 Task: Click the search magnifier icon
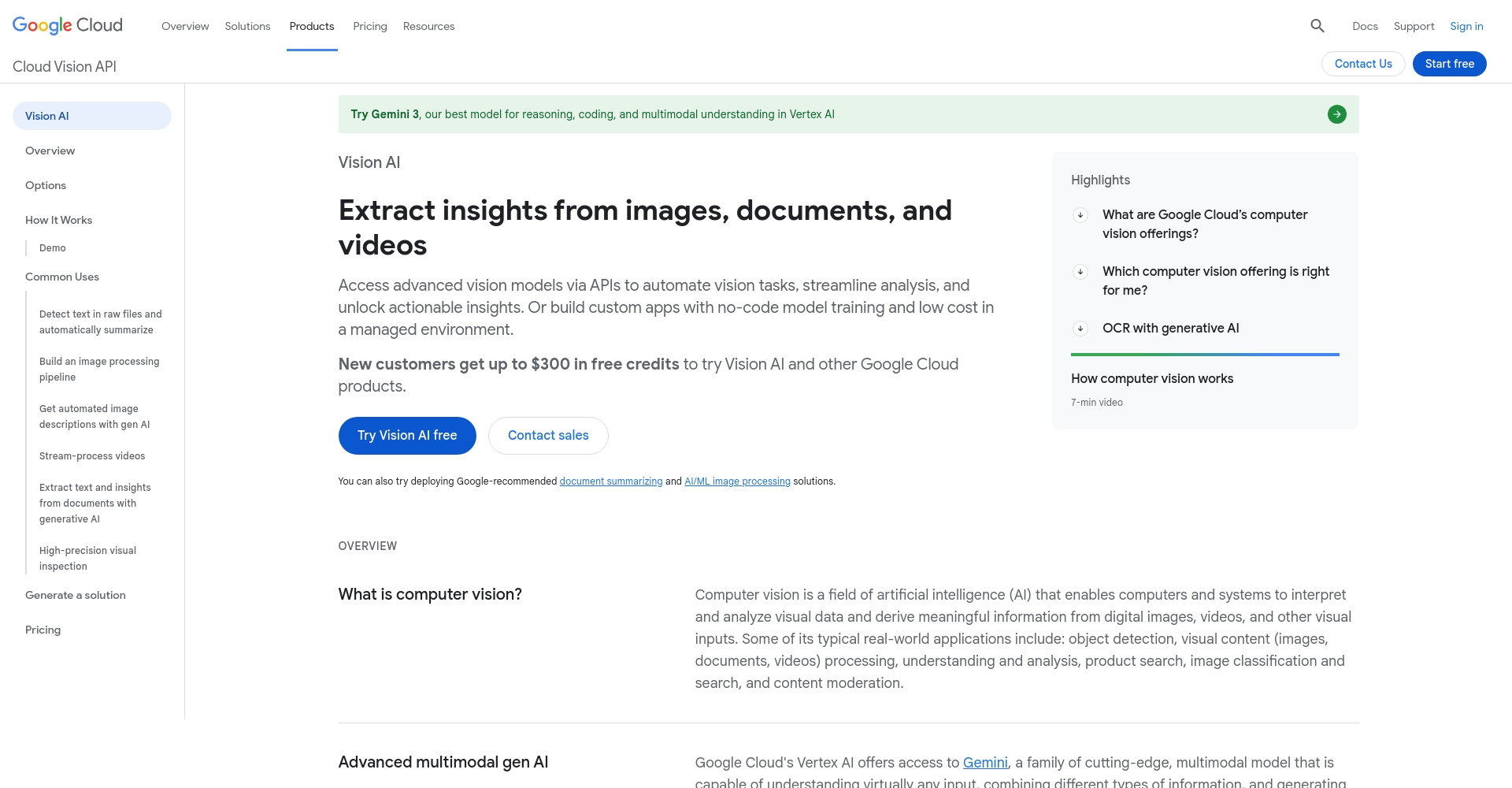click(1317, 26)
